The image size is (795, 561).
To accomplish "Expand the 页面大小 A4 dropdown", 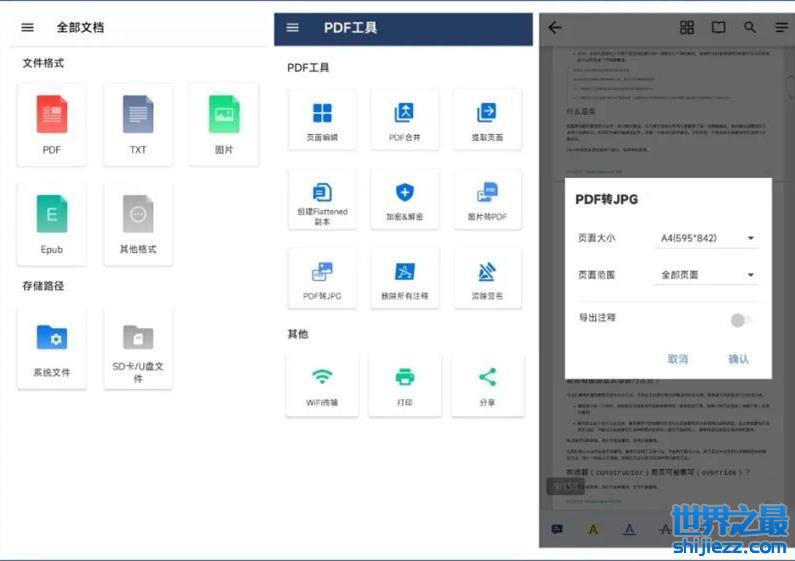I will pos(706,238).
